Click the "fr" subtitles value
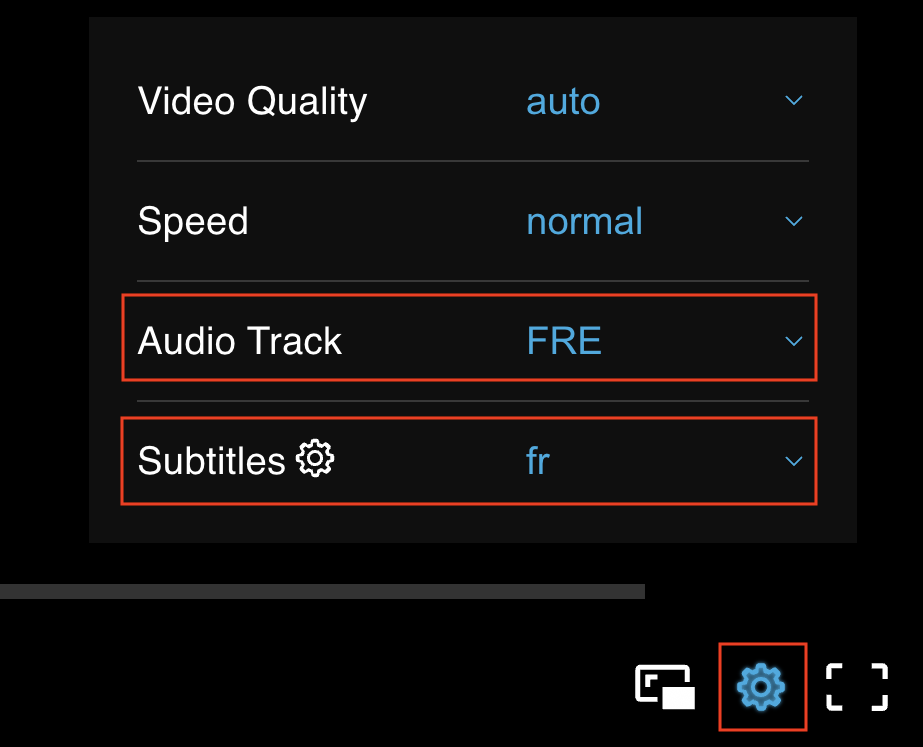Image resolution: width=923 pixels, height=747 pixels. point(538,461)
